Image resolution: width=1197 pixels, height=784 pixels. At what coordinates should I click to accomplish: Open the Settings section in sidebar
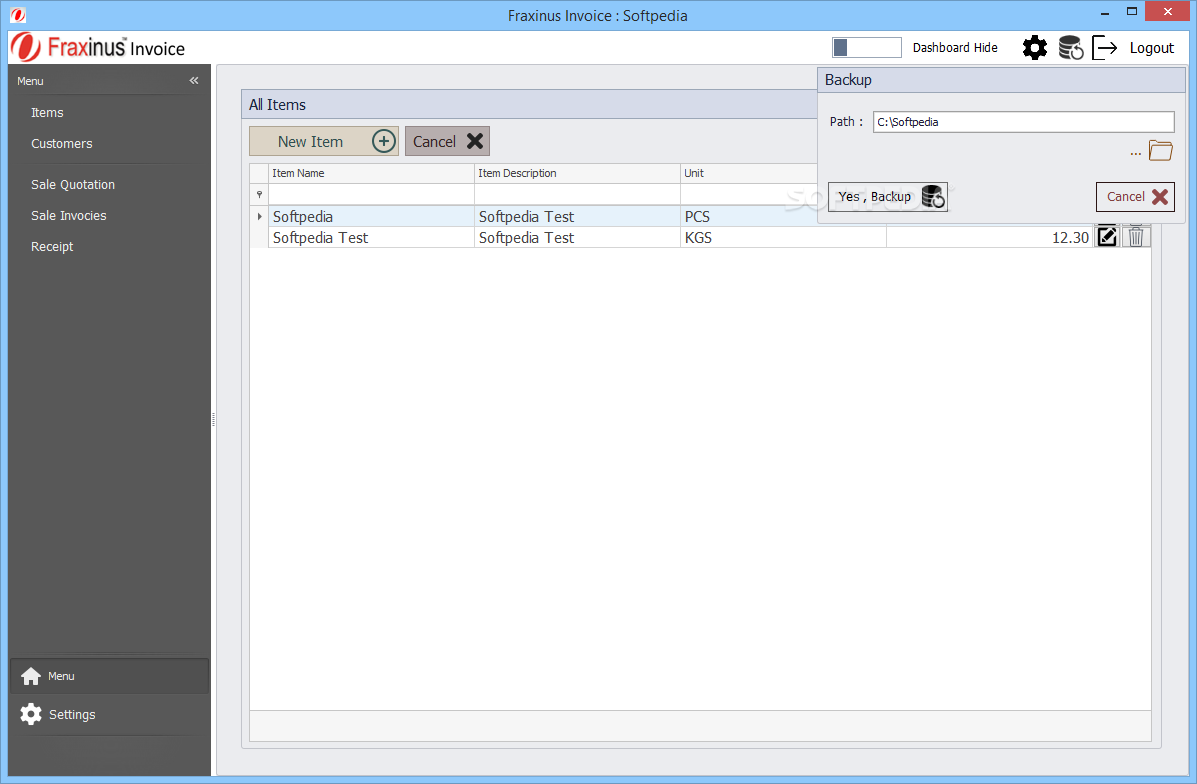coord(109,715)
